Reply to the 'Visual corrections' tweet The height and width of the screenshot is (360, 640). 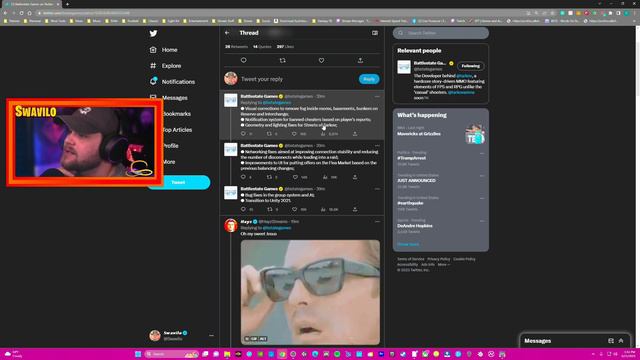tap(243, 133)
